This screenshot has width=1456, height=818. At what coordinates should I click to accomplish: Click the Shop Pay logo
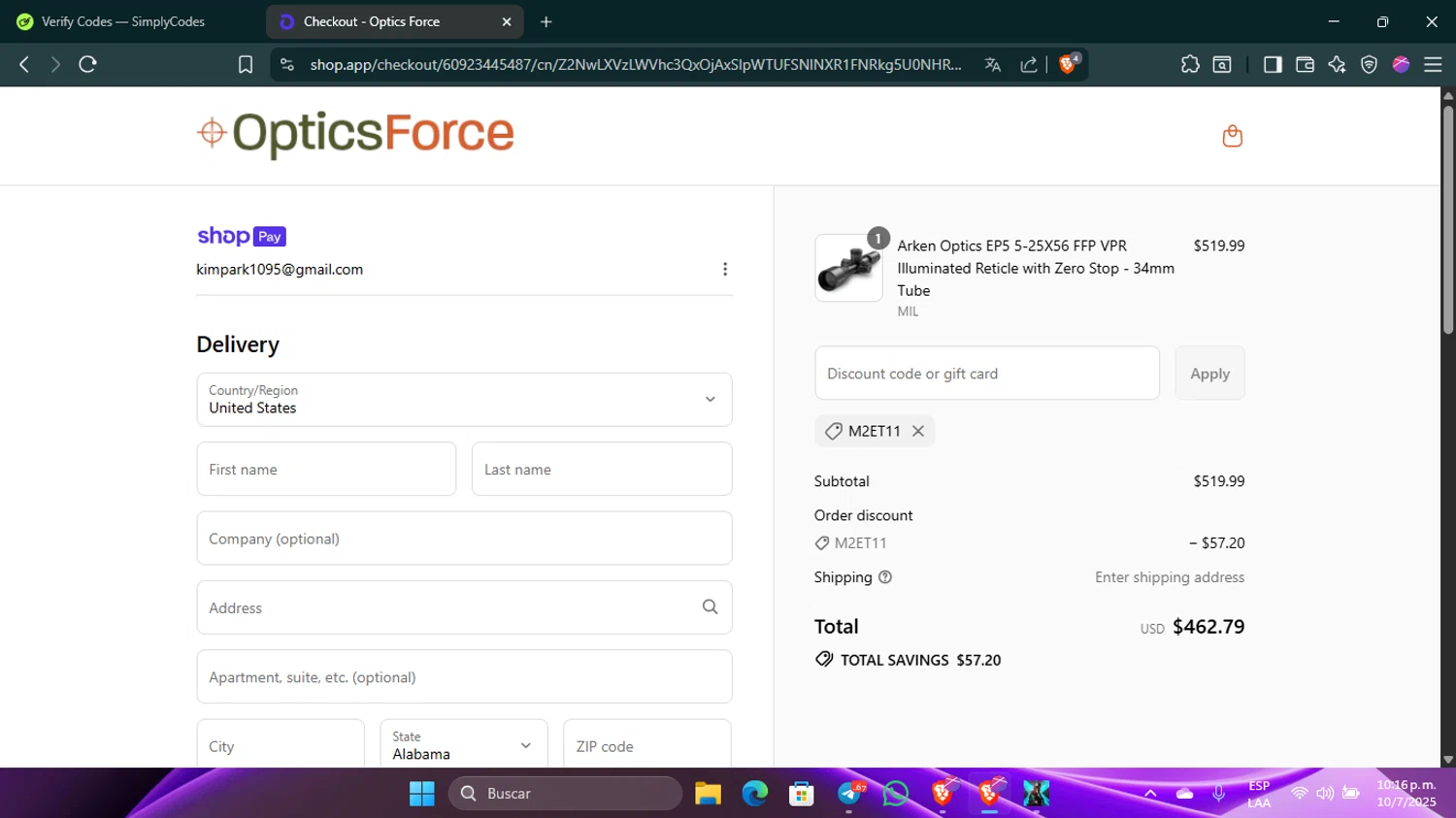pos(242,236)
